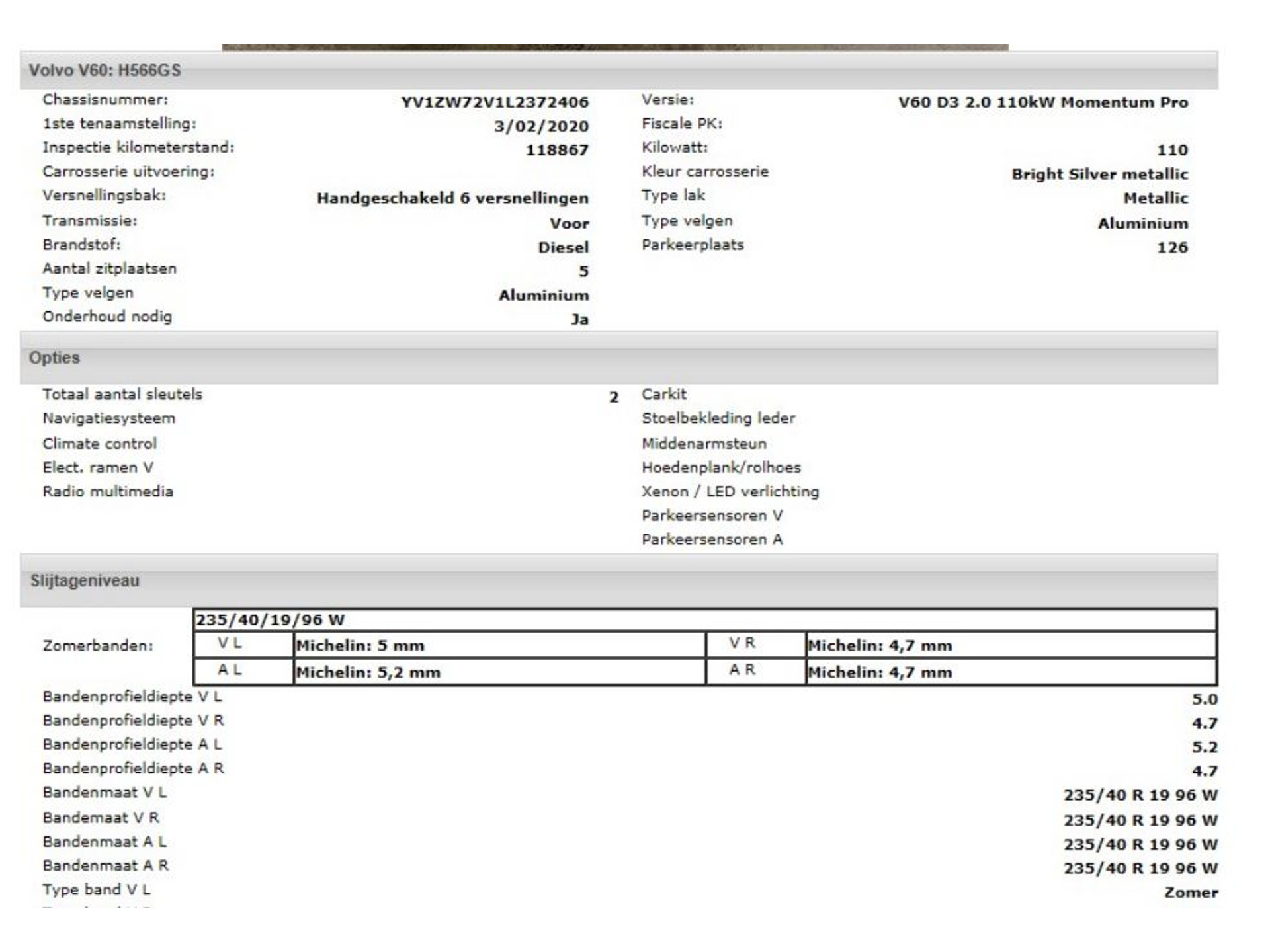Click the Kilowatt value 110
1270x952 pixels.
pos(1172,150)
